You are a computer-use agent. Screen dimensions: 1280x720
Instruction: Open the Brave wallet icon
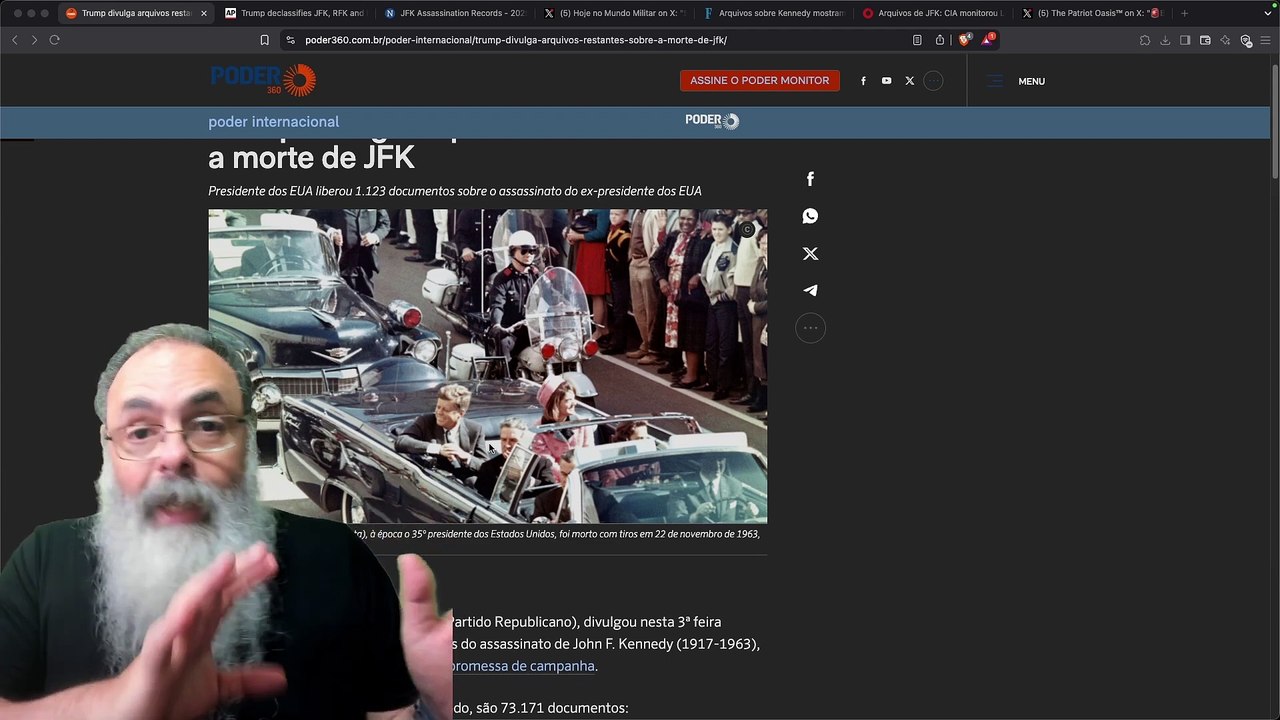click(x=1205, y=40)
